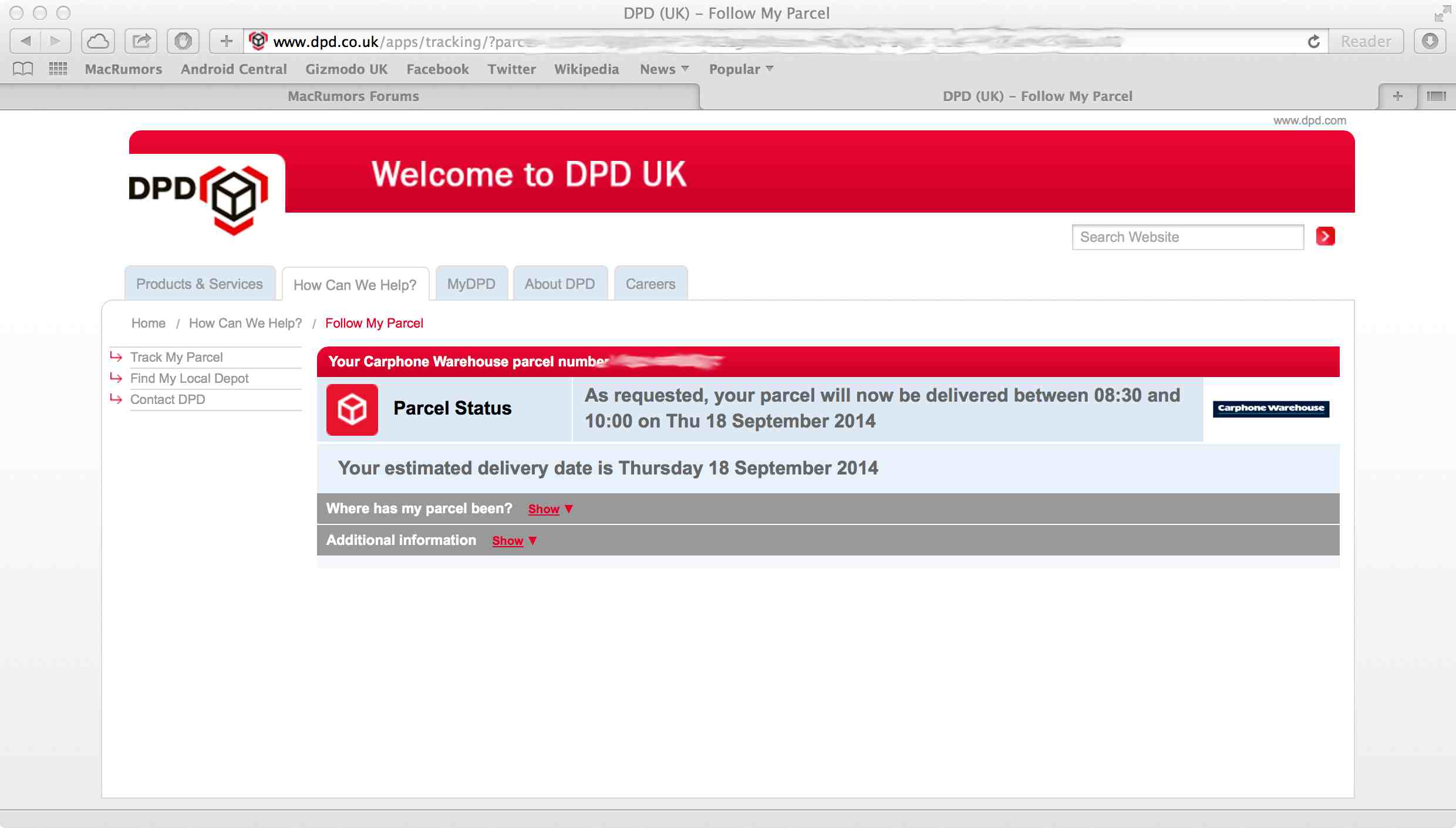Open the About DPD tab
Image resolution: width=1456 pixels, height=828 pixels.
pyautogui.click(x=560, y=284)
